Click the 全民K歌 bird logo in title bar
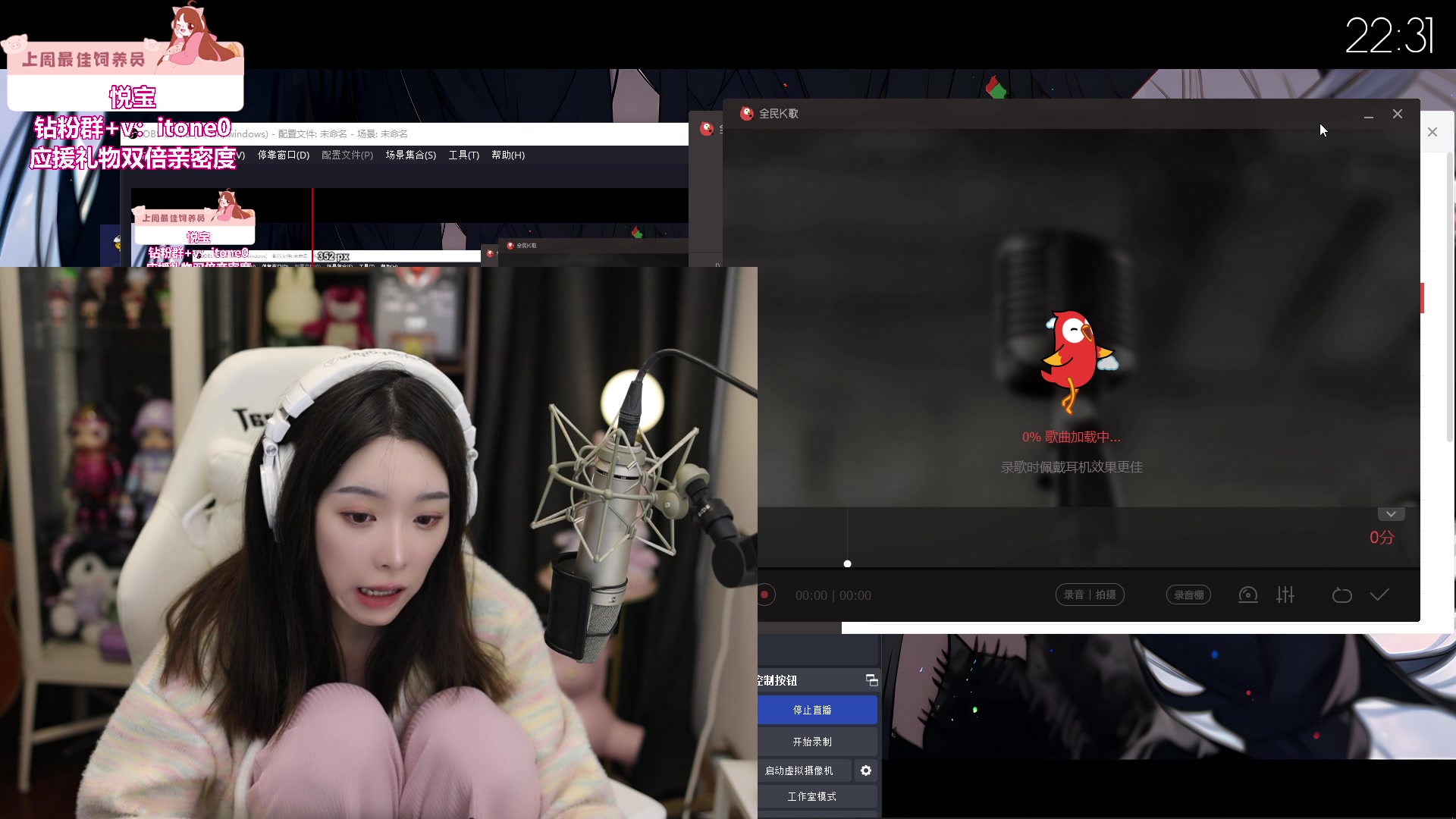The image size is (1456, 819). click(x=747, y=114)
